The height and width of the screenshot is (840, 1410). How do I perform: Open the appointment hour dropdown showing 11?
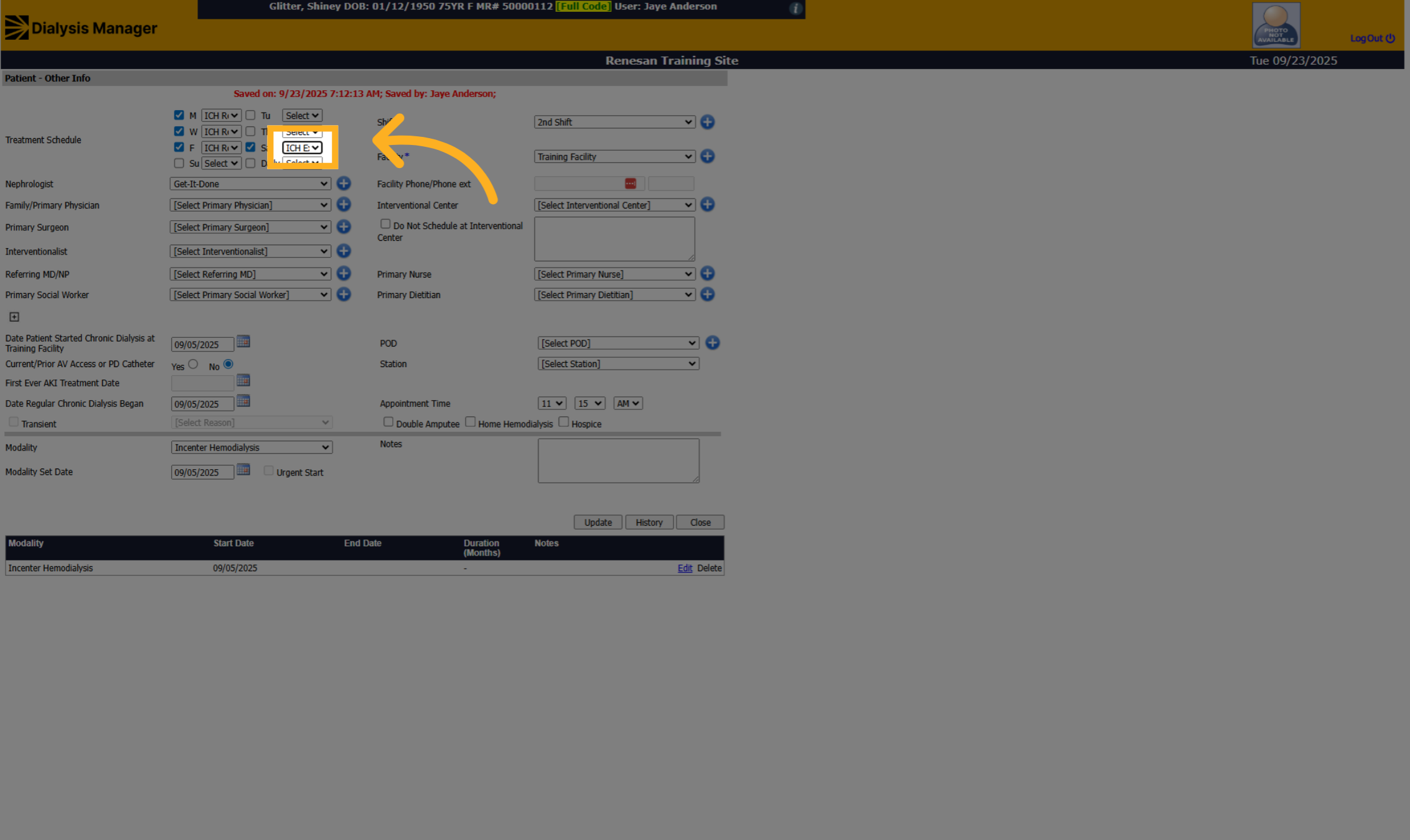coord(552,403)
